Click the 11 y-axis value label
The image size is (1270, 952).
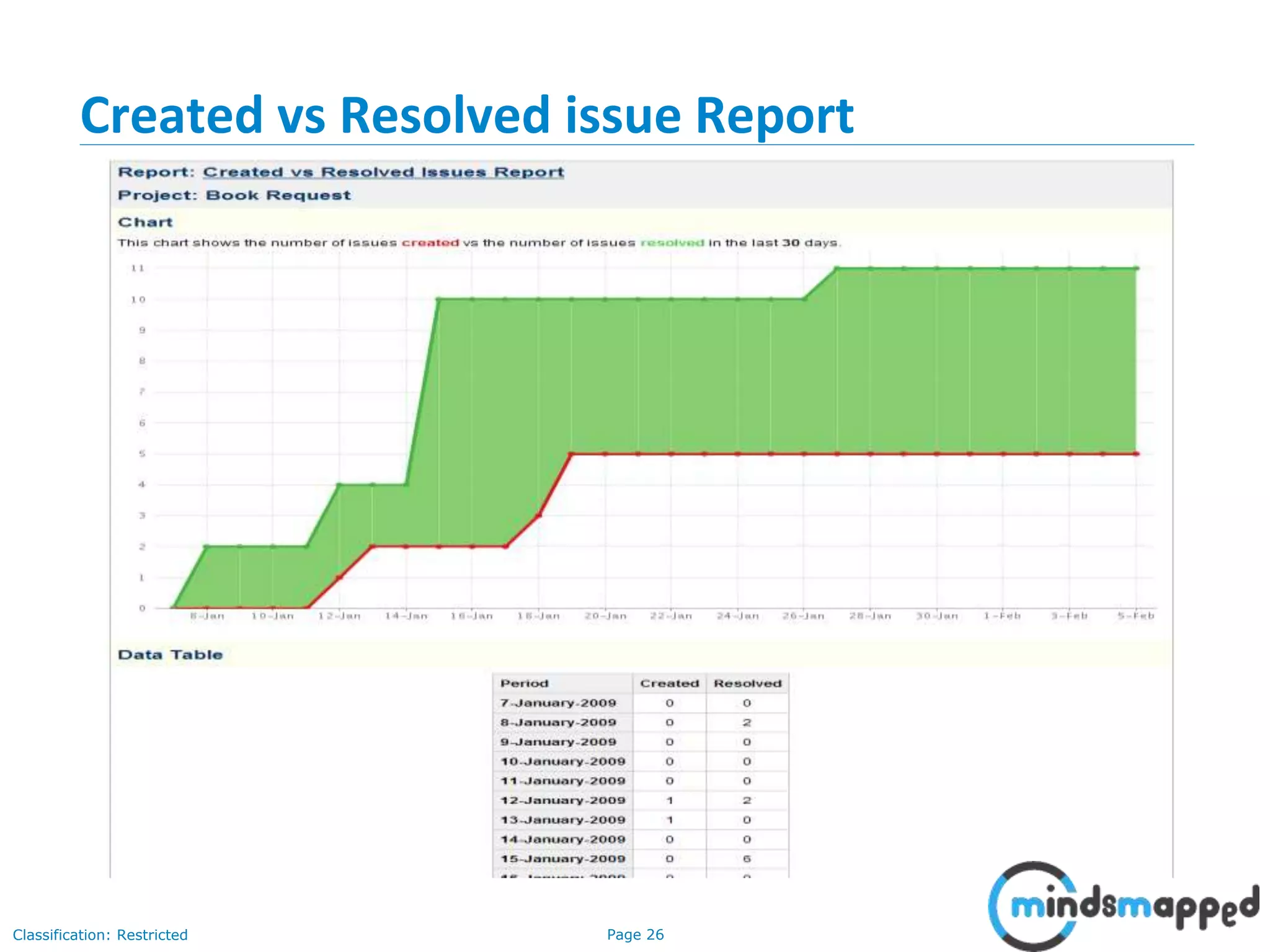138,268
